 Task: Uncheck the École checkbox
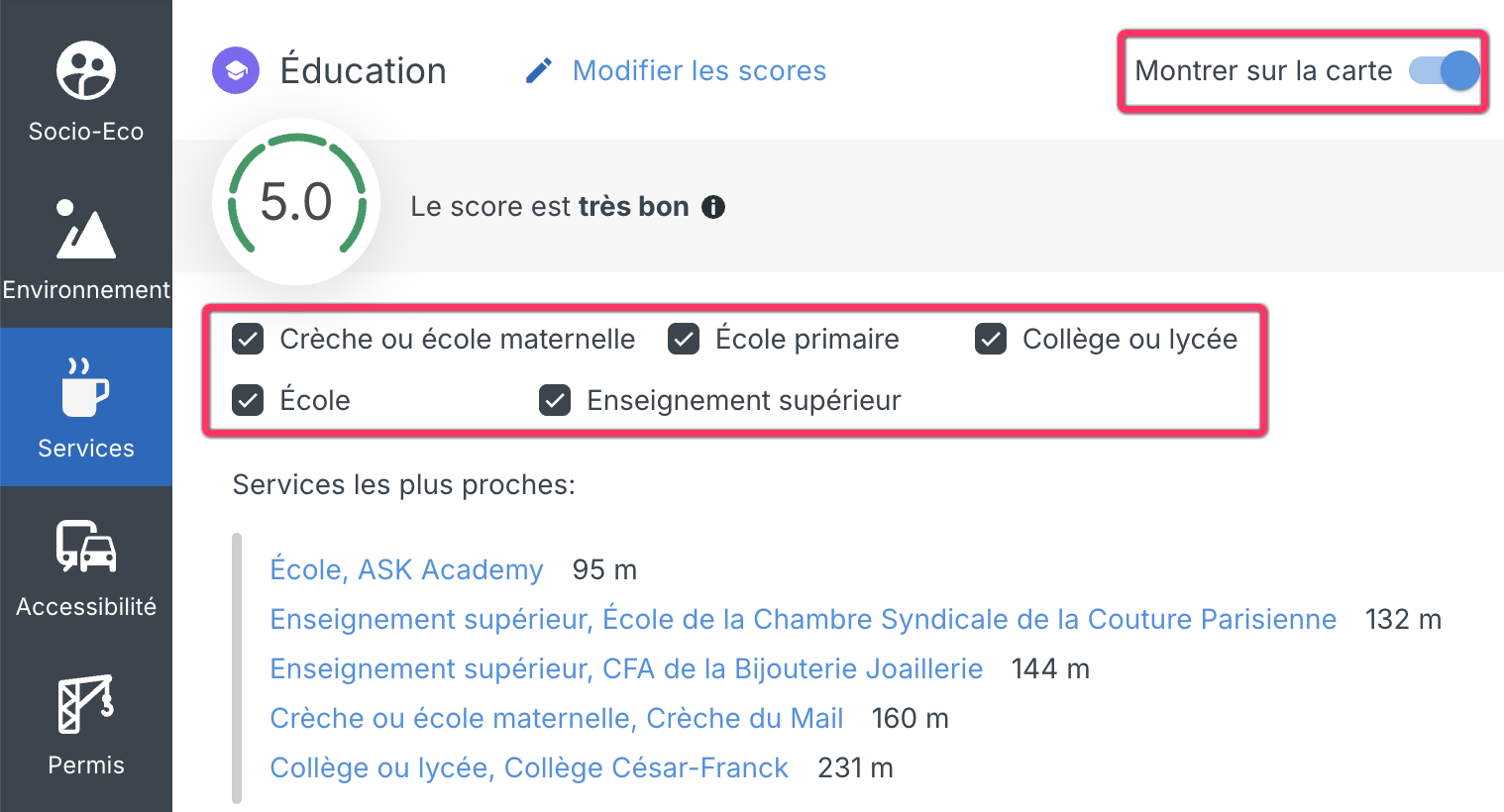[248, 401]
